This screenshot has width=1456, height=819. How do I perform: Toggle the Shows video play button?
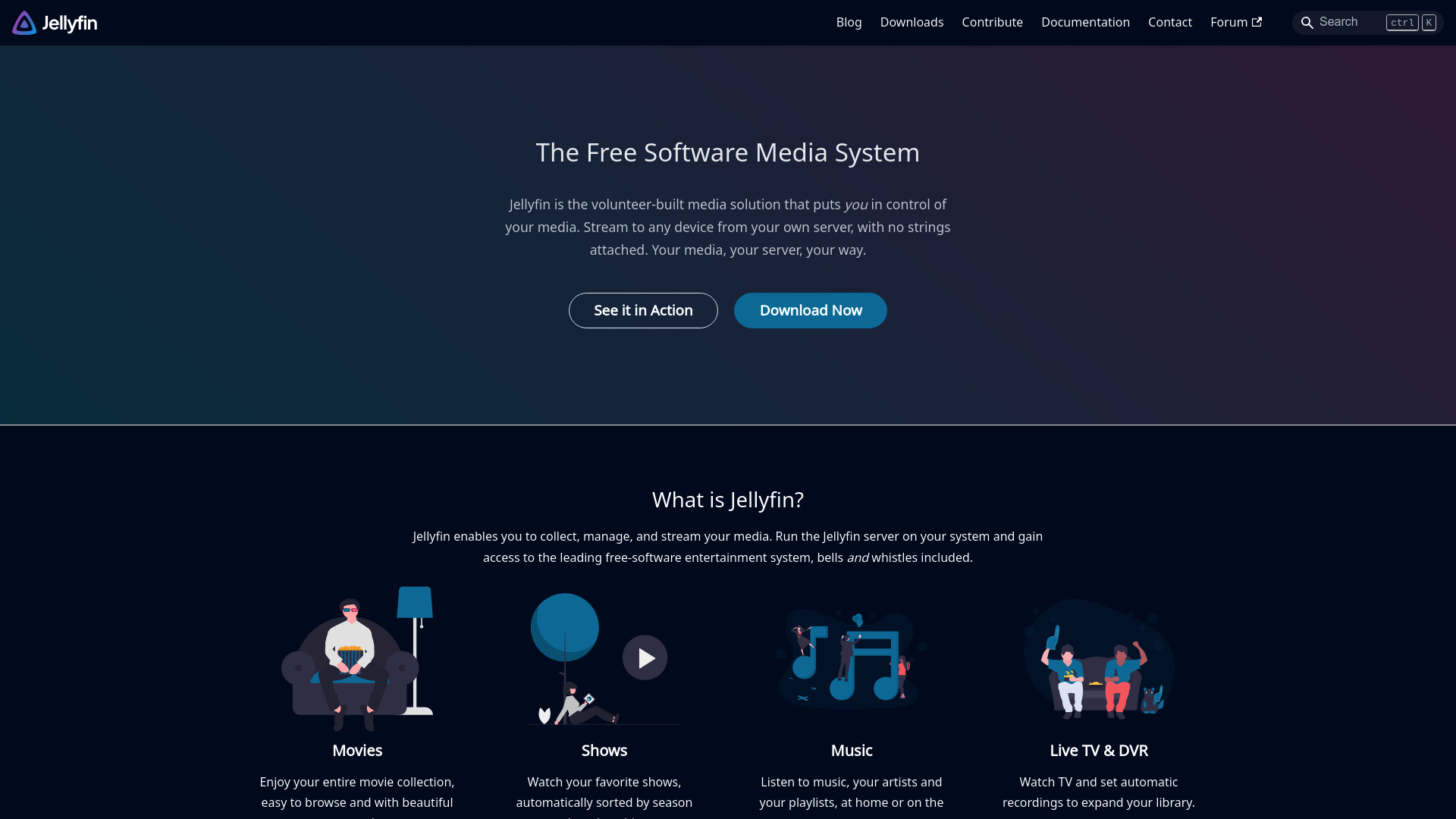645,657
